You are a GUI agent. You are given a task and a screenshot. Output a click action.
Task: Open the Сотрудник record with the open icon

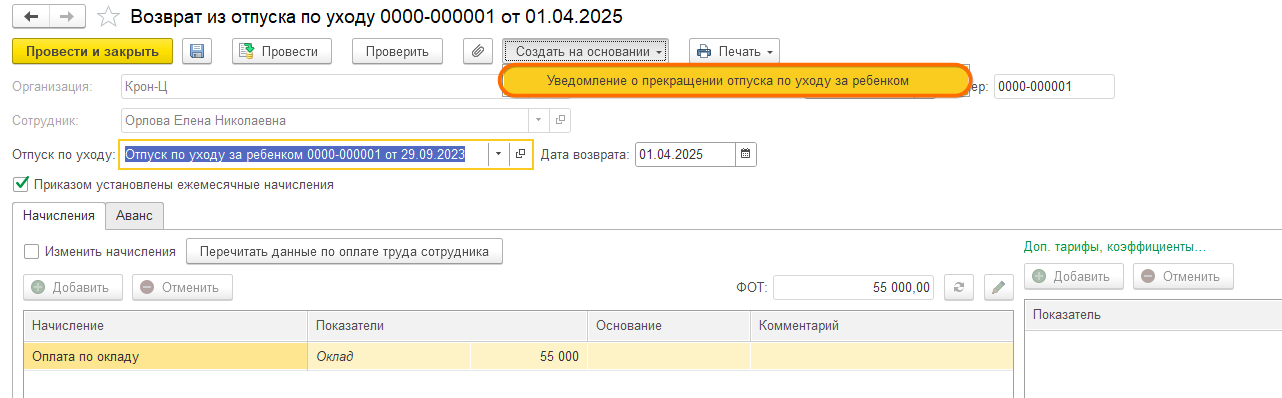point(560,120)
